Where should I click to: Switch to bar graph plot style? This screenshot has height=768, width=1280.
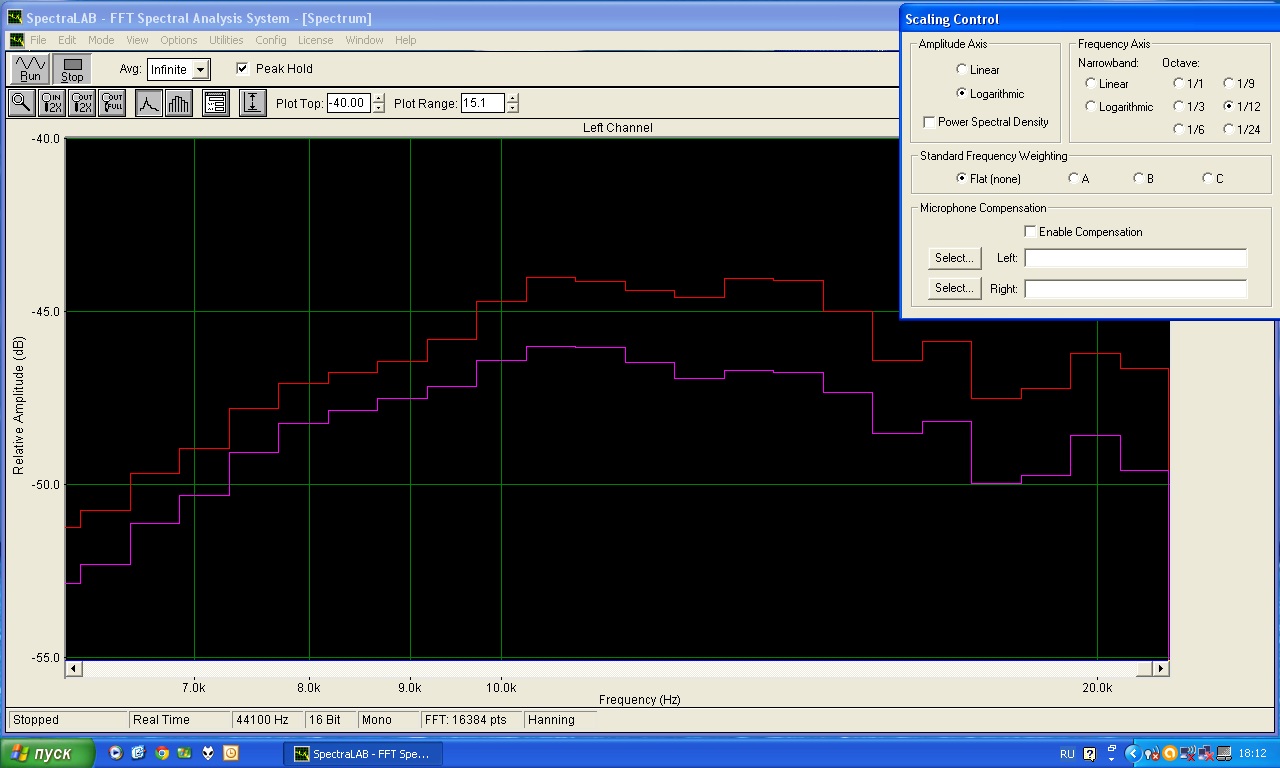pyautogui.click(x=178, y=103)
